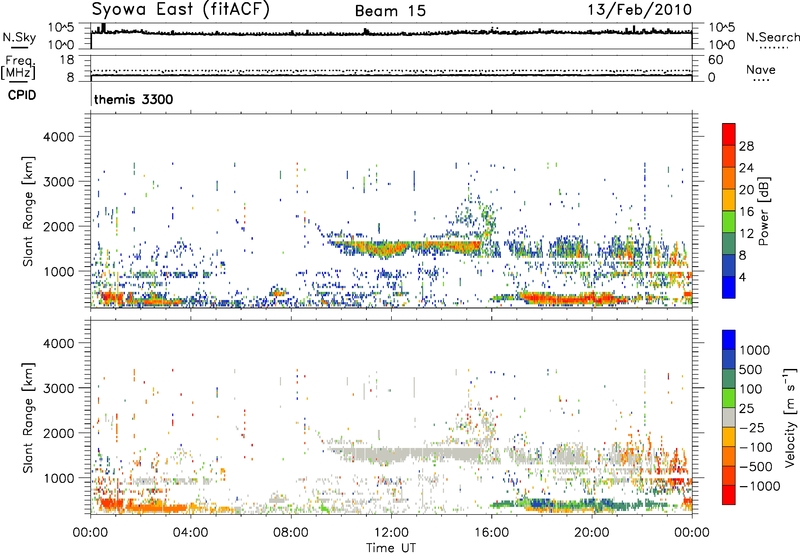This screenshot has height=554, width=800.
Task: Click the '12:00' time tick label
Action: (x=391, y=533)
